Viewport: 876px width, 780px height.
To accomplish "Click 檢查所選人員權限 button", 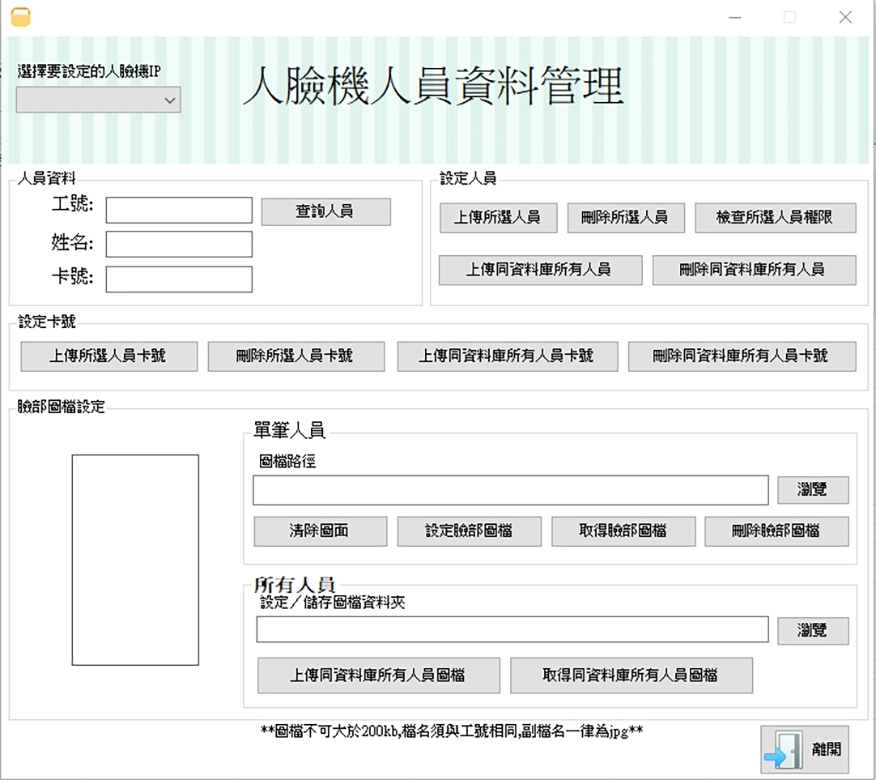I will point(774,218).
